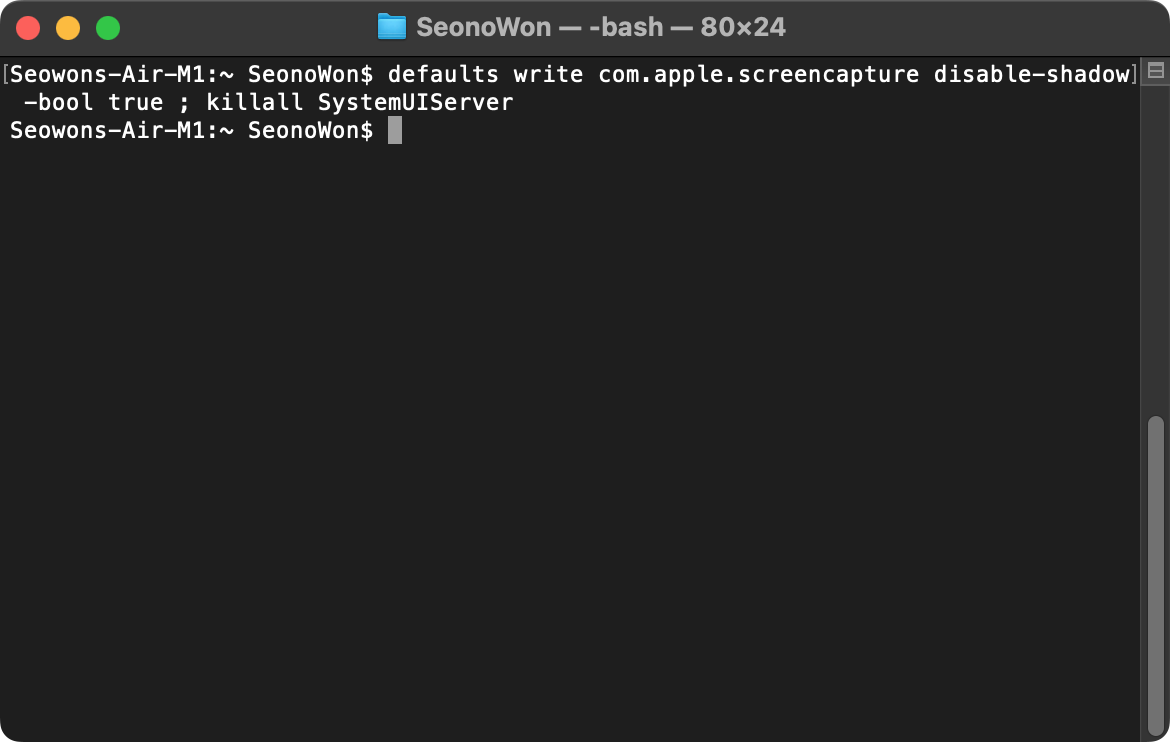Click the gray block cursor at the prompt
Screen dimensions: 1170x742
(395, 130)
